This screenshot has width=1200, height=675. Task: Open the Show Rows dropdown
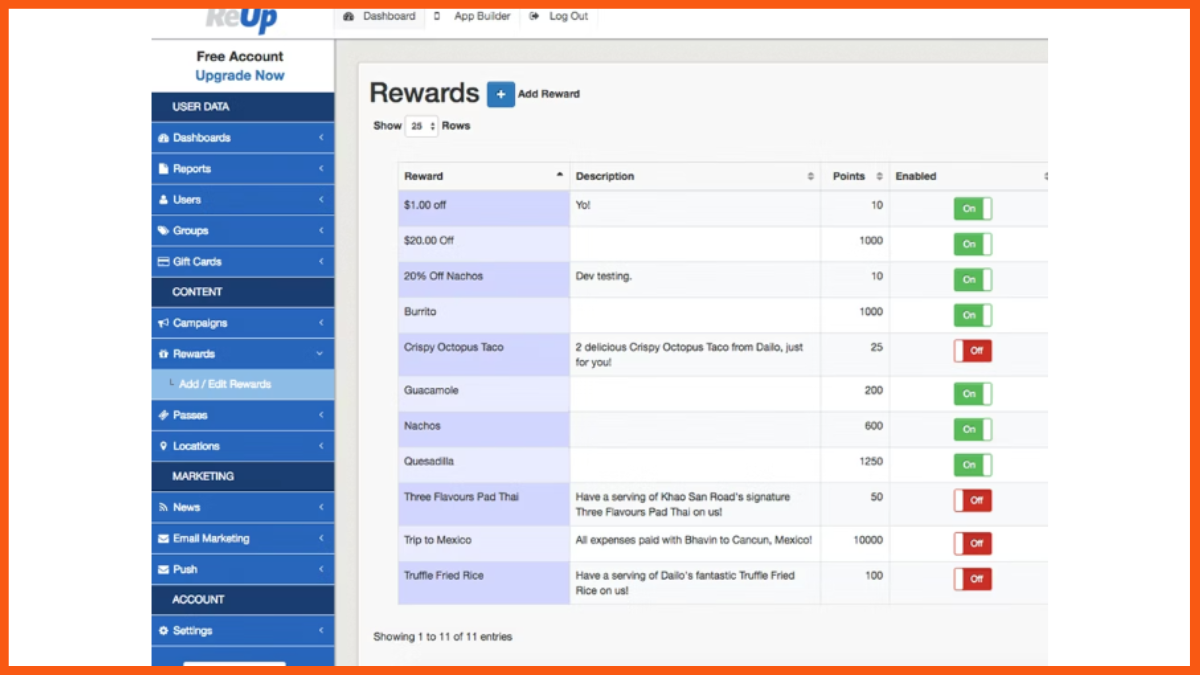coord(420,125)
